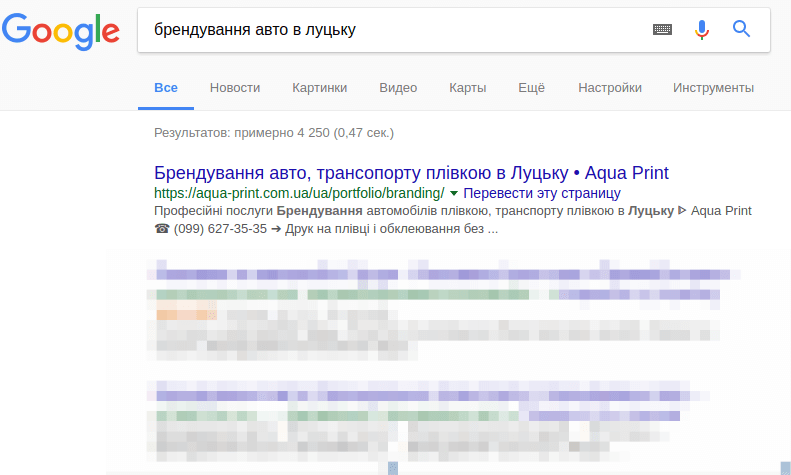This screenshot has height=475, width=791.
Task: Switch to the Новости tab
Action: 235,88
